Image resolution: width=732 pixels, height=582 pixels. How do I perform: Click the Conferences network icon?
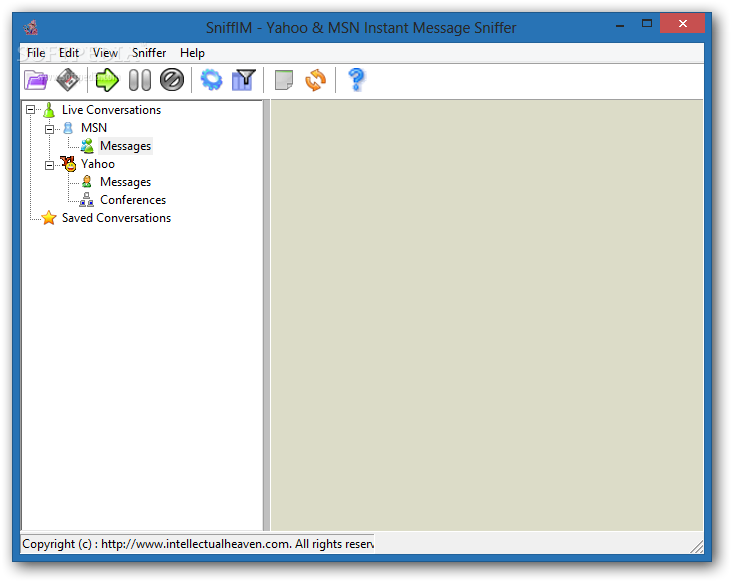tap(87, 200)
